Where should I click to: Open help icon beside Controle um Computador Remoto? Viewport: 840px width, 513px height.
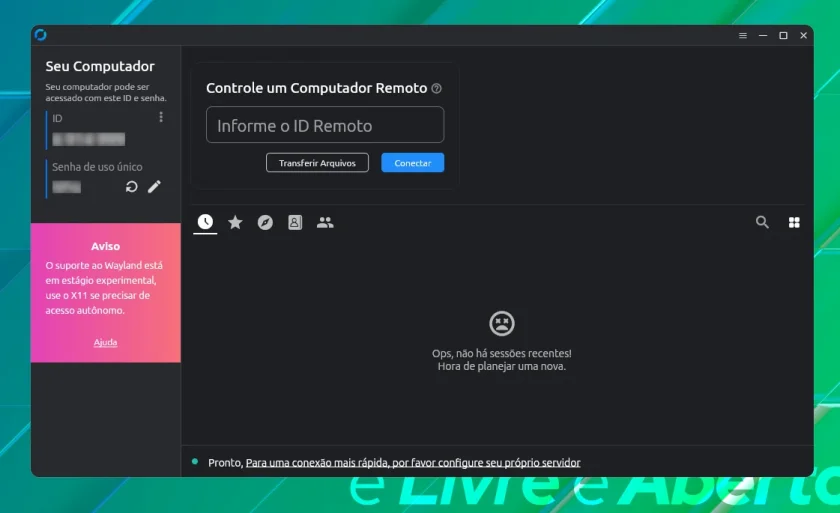point(437,88)
